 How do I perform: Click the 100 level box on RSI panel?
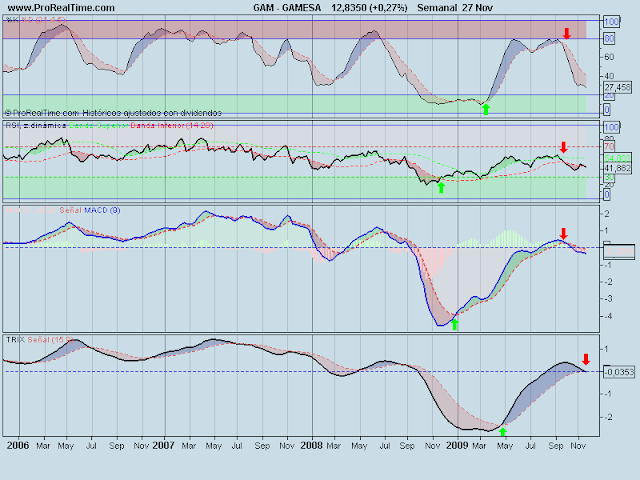611,127
